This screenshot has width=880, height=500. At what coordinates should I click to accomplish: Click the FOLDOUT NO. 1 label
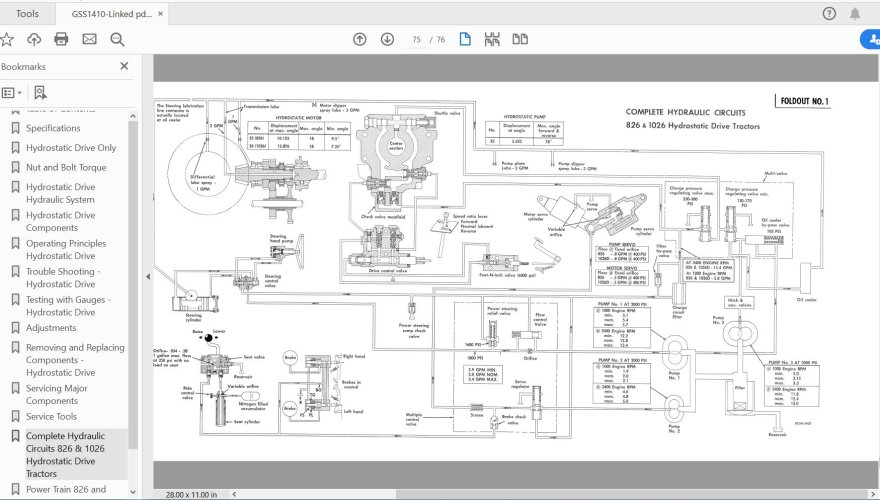[804, 101]
